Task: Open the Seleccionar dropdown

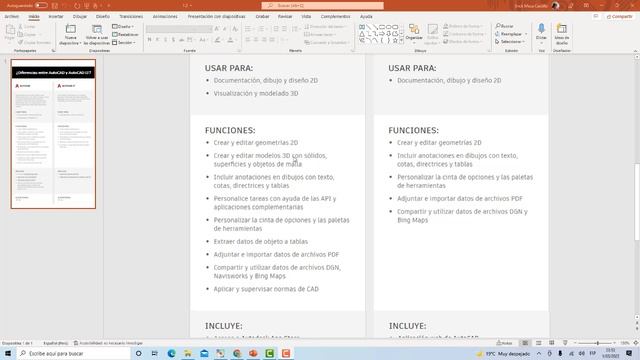Action: 510,42
